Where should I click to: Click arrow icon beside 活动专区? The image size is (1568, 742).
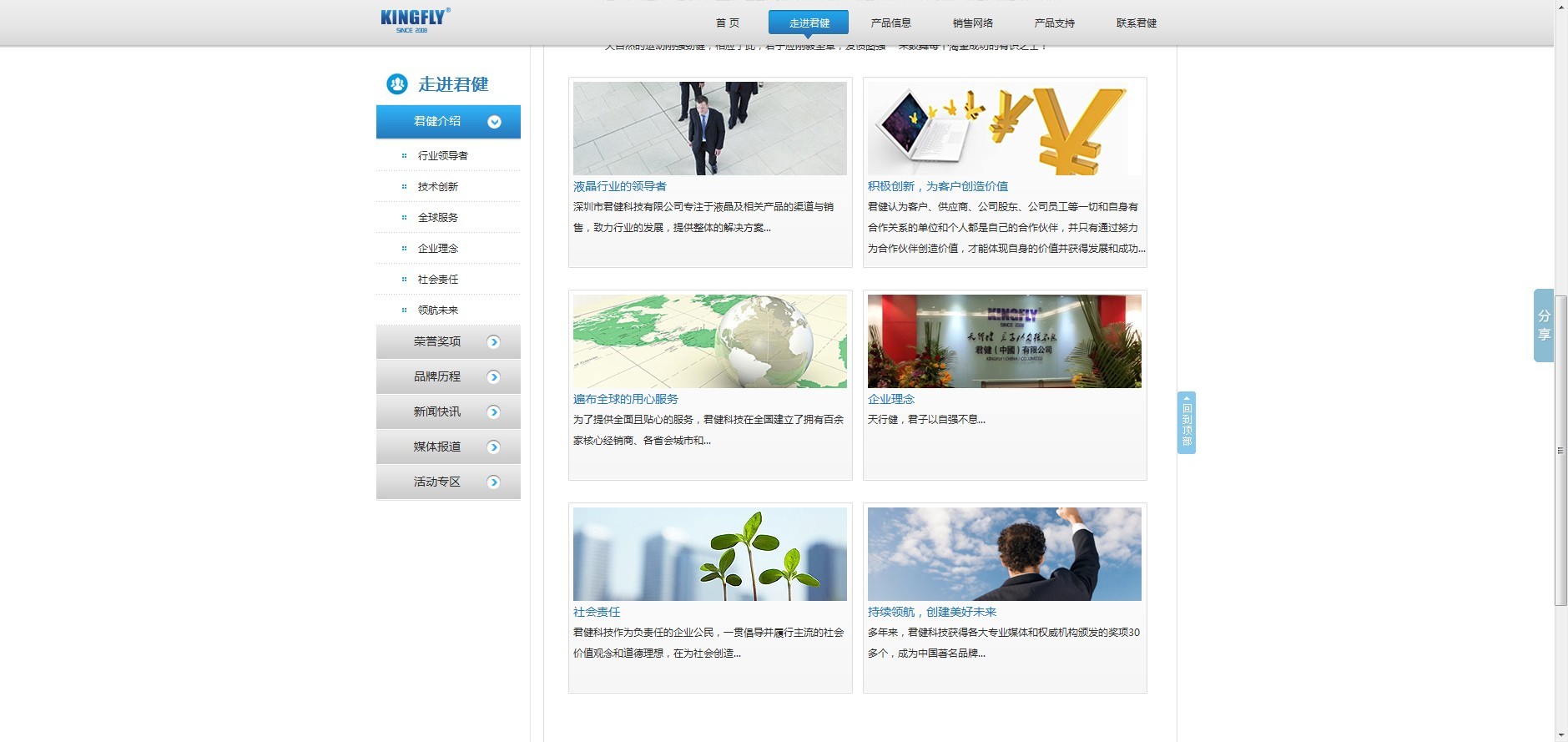(494, 482)
